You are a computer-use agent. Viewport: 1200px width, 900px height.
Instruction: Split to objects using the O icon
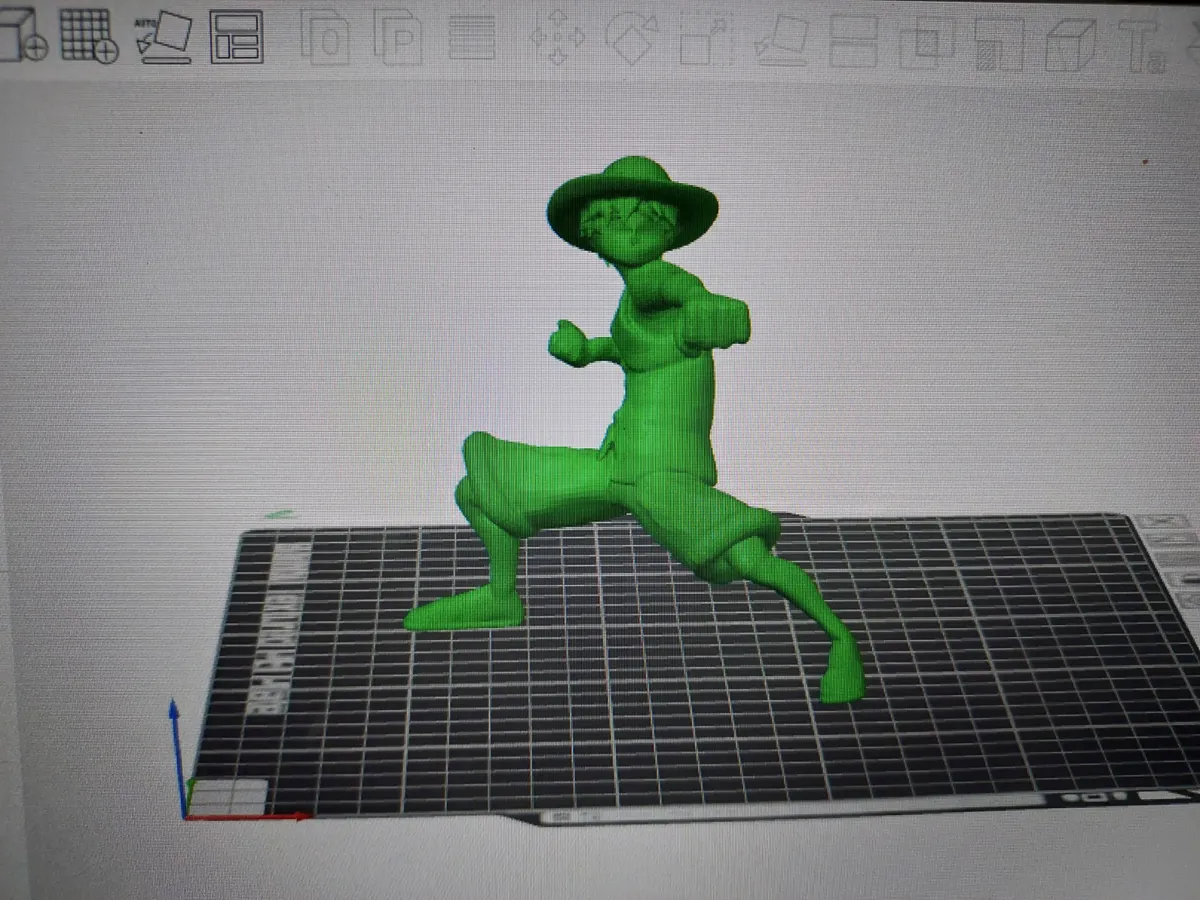[x=326, y=38]
